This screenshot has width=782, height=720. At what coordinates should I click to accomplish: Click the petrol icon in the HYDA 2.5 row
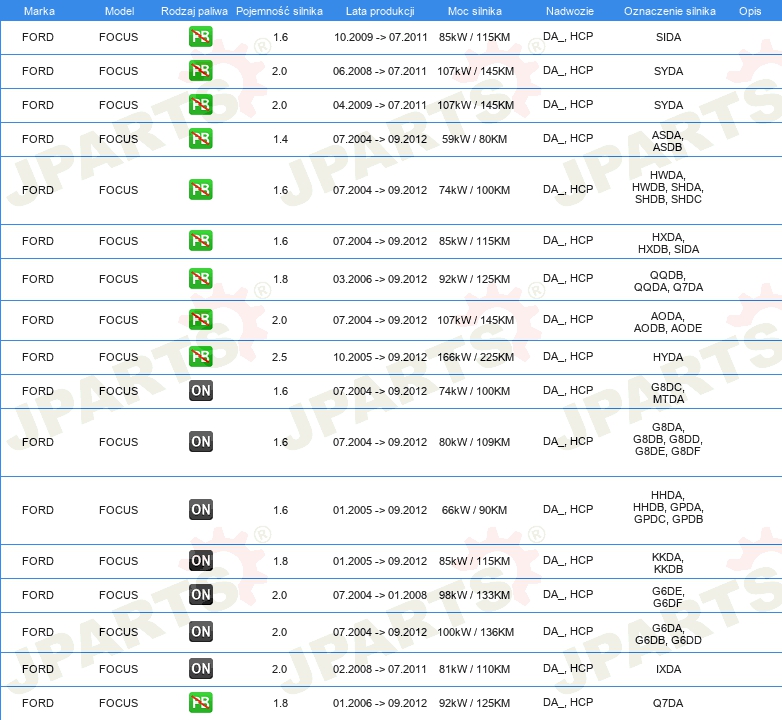pos(200,357)
